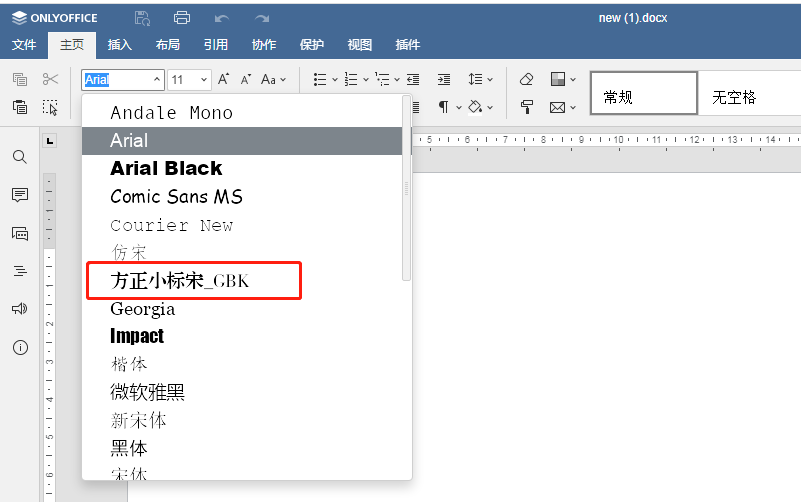Click the font name input field
801x502 pixels.
click(x=117, y=80)
